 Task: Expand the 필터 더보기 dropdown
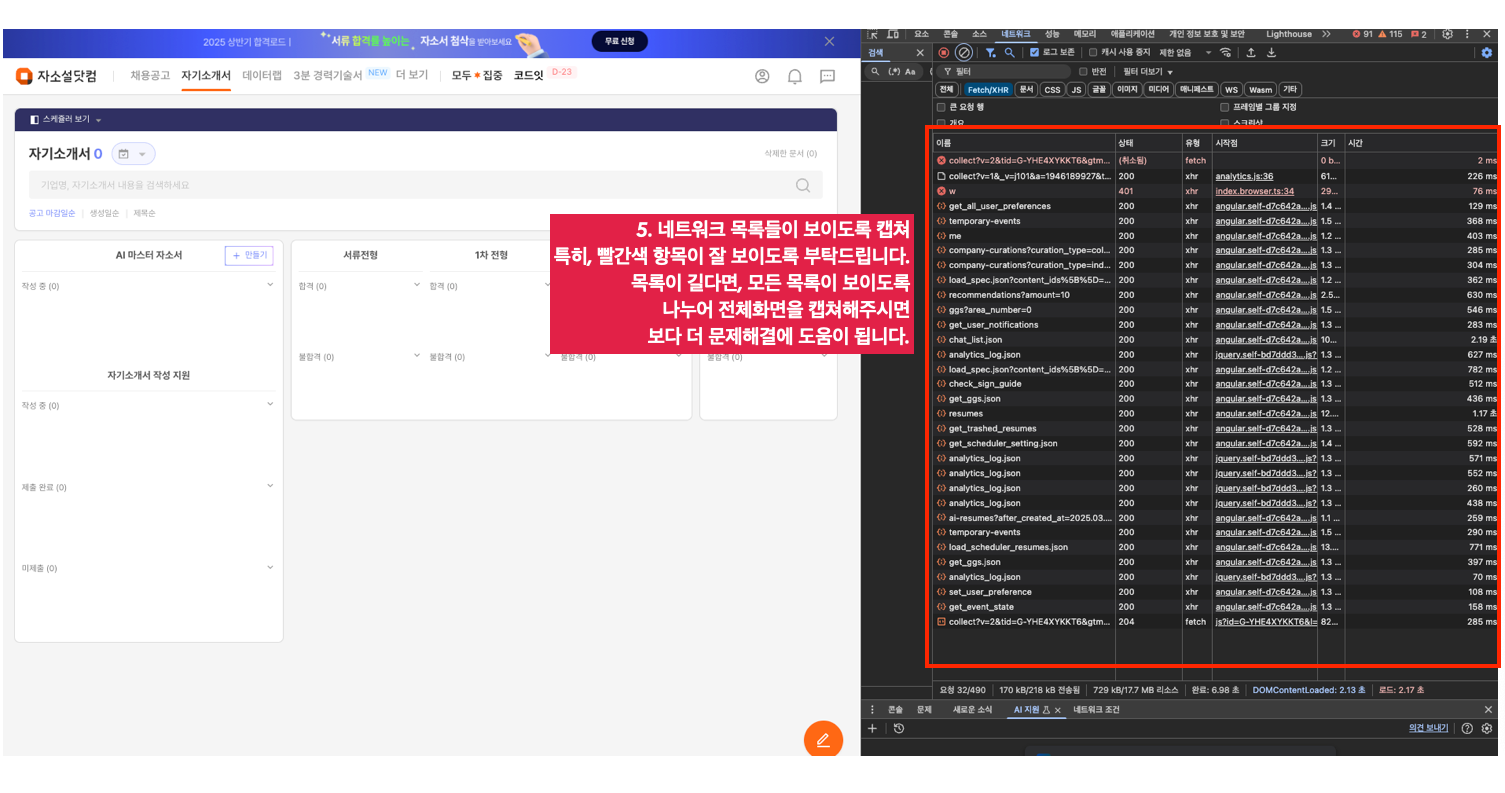tap(1147, 72)
